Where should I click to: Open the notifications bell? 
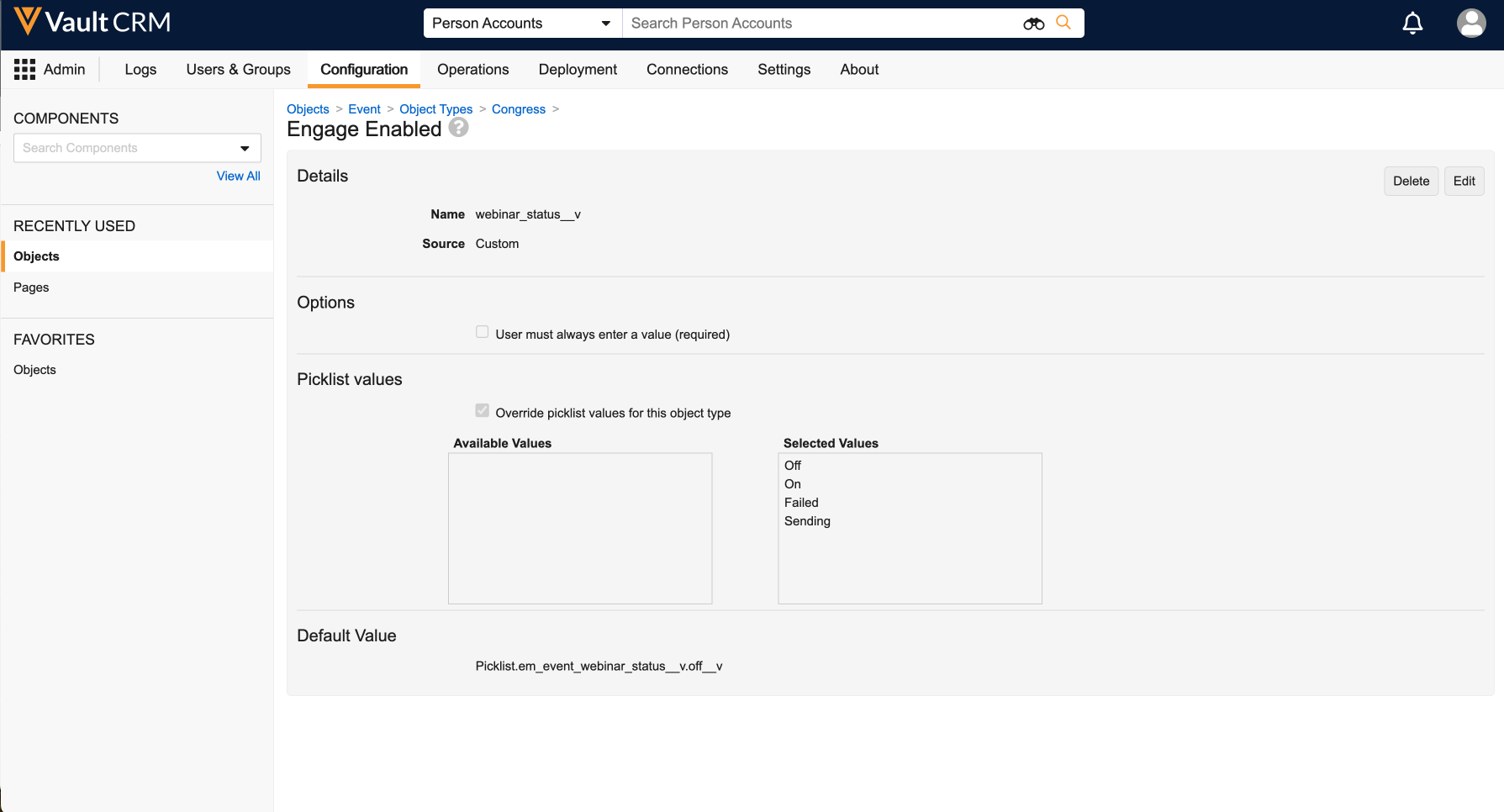(x=1412, y=24)
